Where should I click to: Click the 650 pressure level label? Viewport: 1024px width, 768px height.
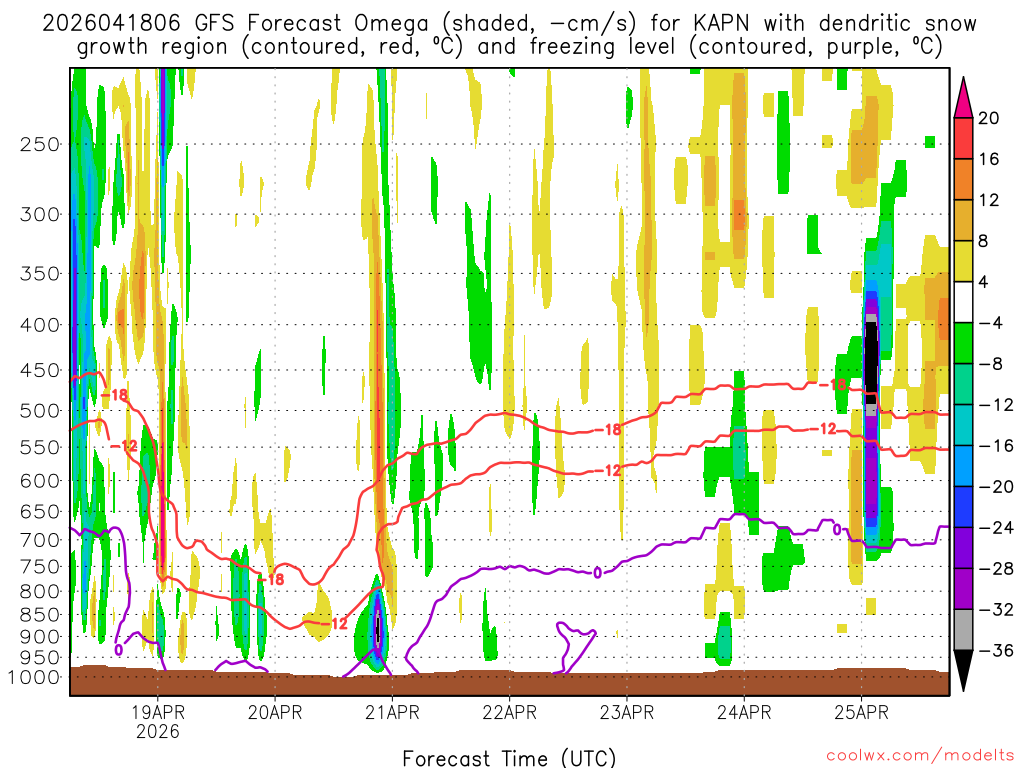(x=40, y=511)
